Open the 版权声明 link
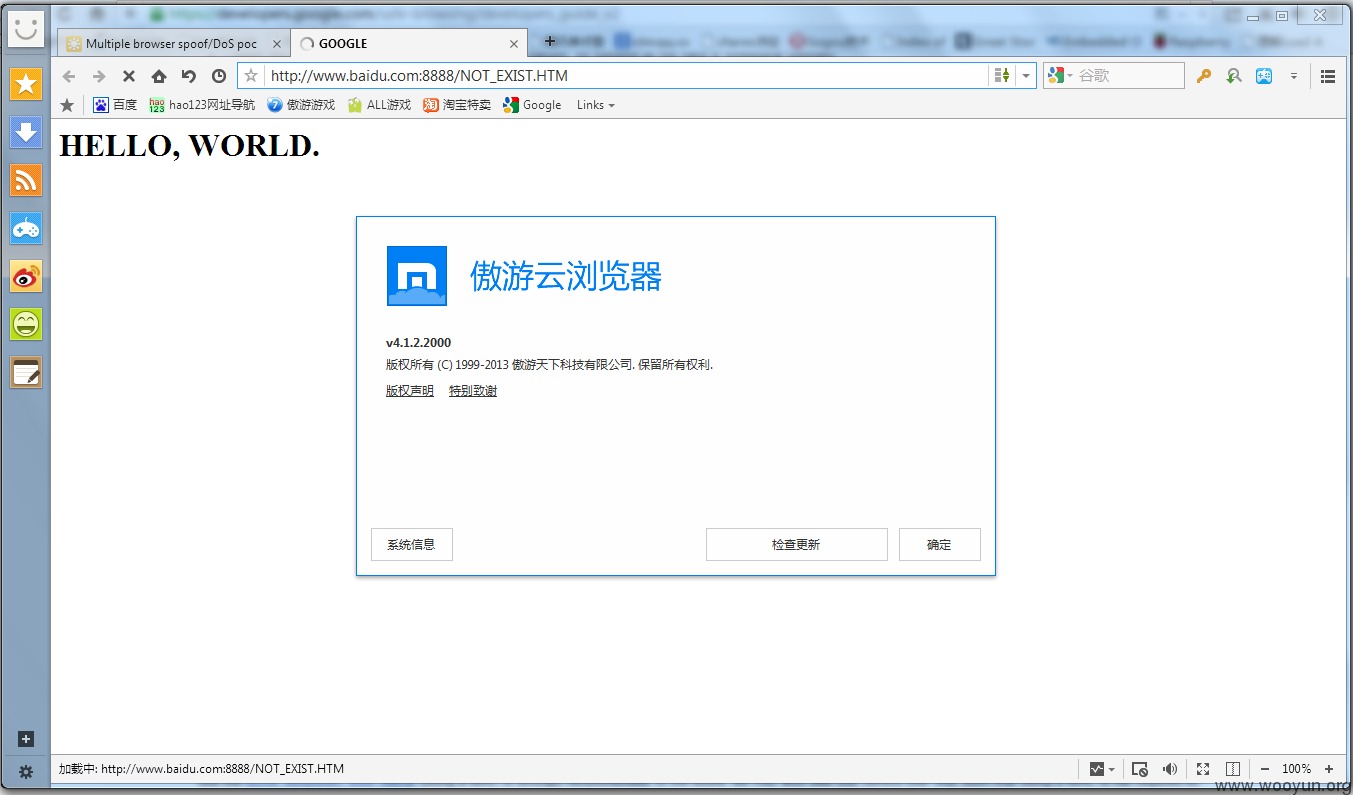This screenshot has width=1353, height=795. (x=410, y=391)
